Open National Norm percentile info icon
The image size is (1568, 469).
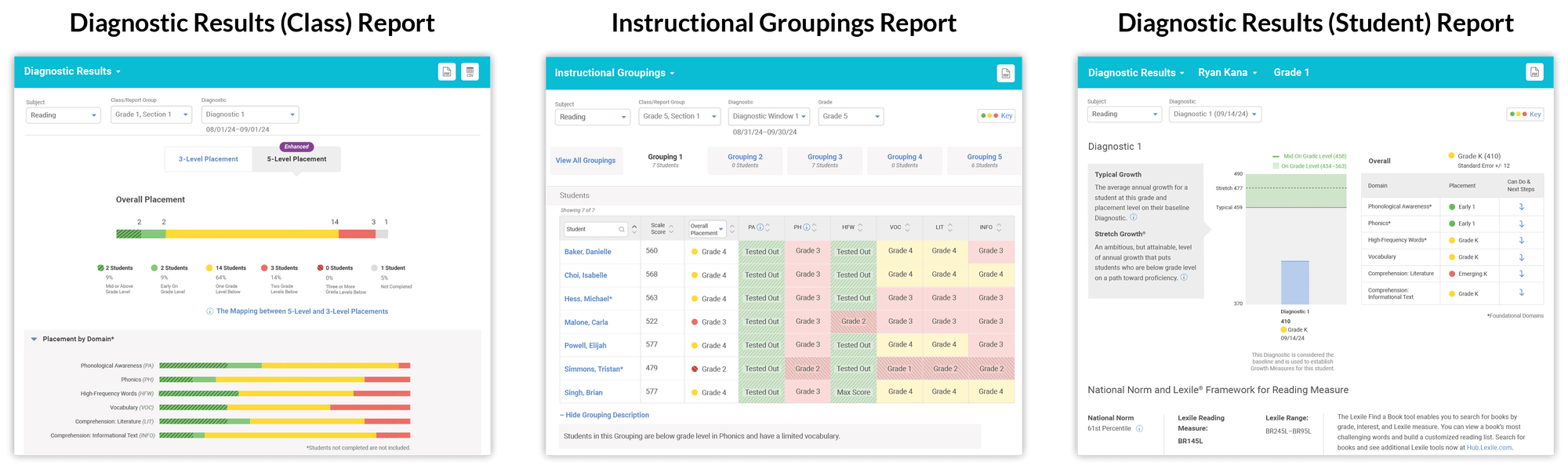1139,428
